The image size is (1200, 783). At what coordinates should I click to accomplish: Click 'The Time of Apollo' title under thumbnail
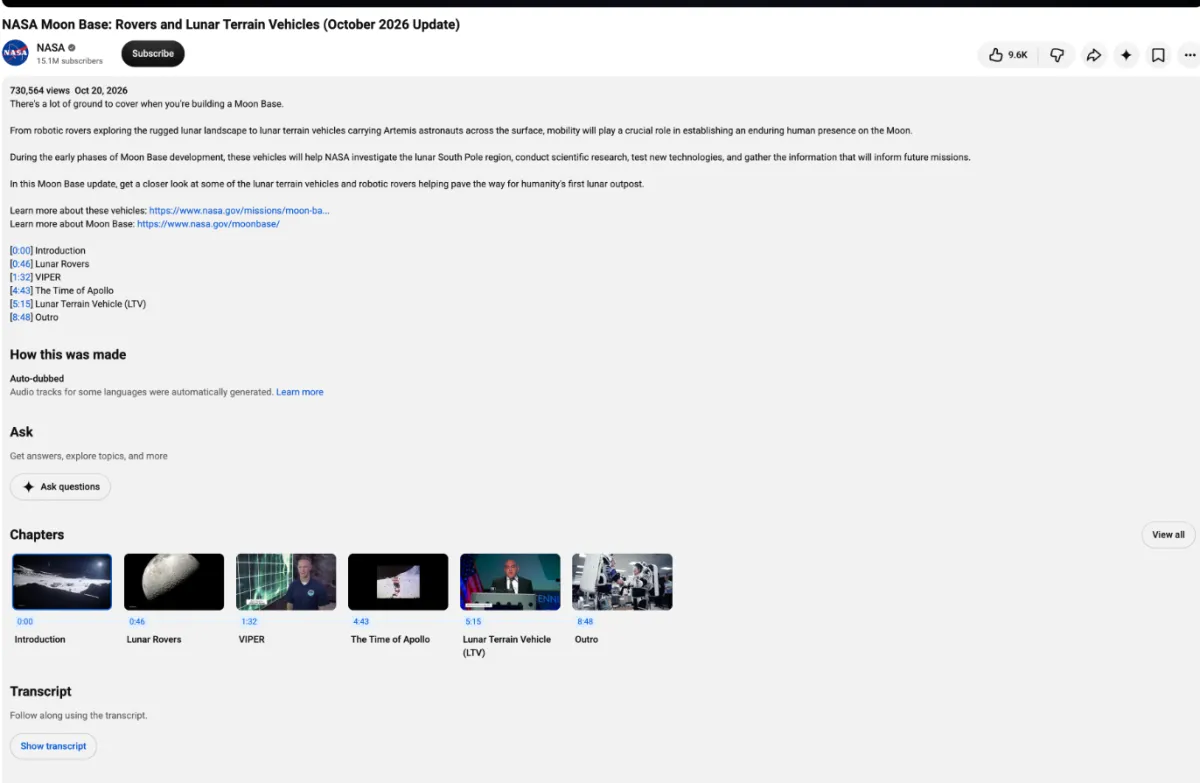click(390, 640)
